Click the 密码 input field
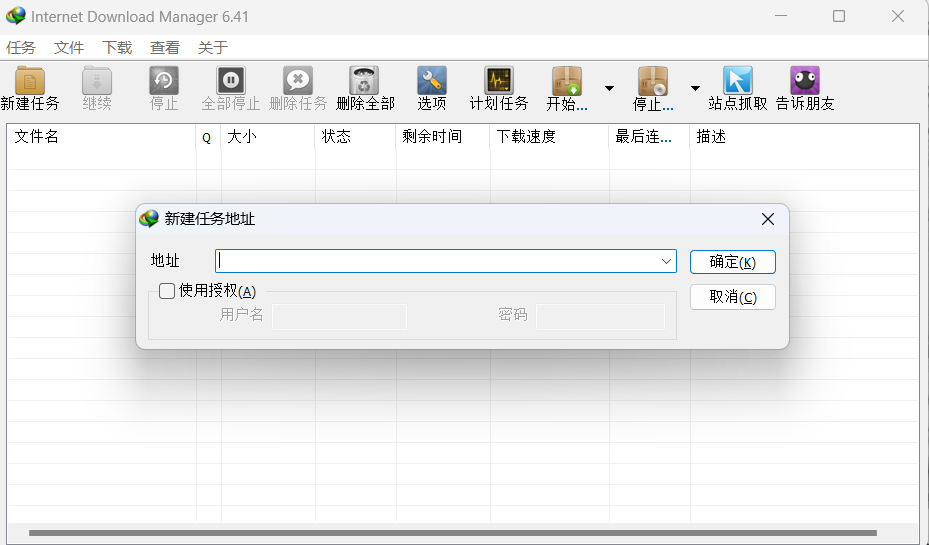Image resolution: width=929 pixels, height=545 pixels. tap(600, 317)
